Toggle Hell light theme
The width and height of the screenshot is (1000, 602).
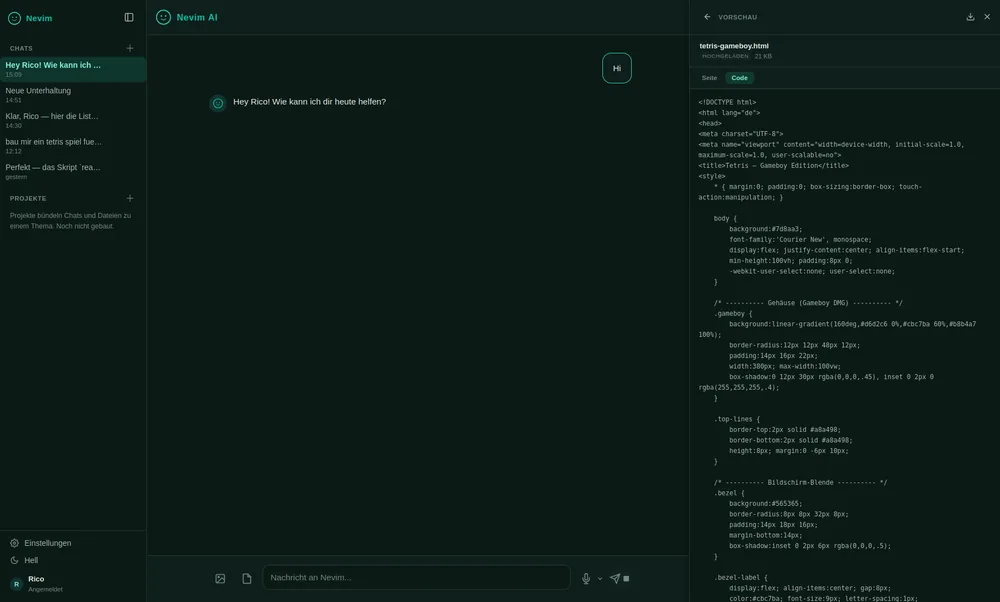pyautogui.click(x=24, y=561)
